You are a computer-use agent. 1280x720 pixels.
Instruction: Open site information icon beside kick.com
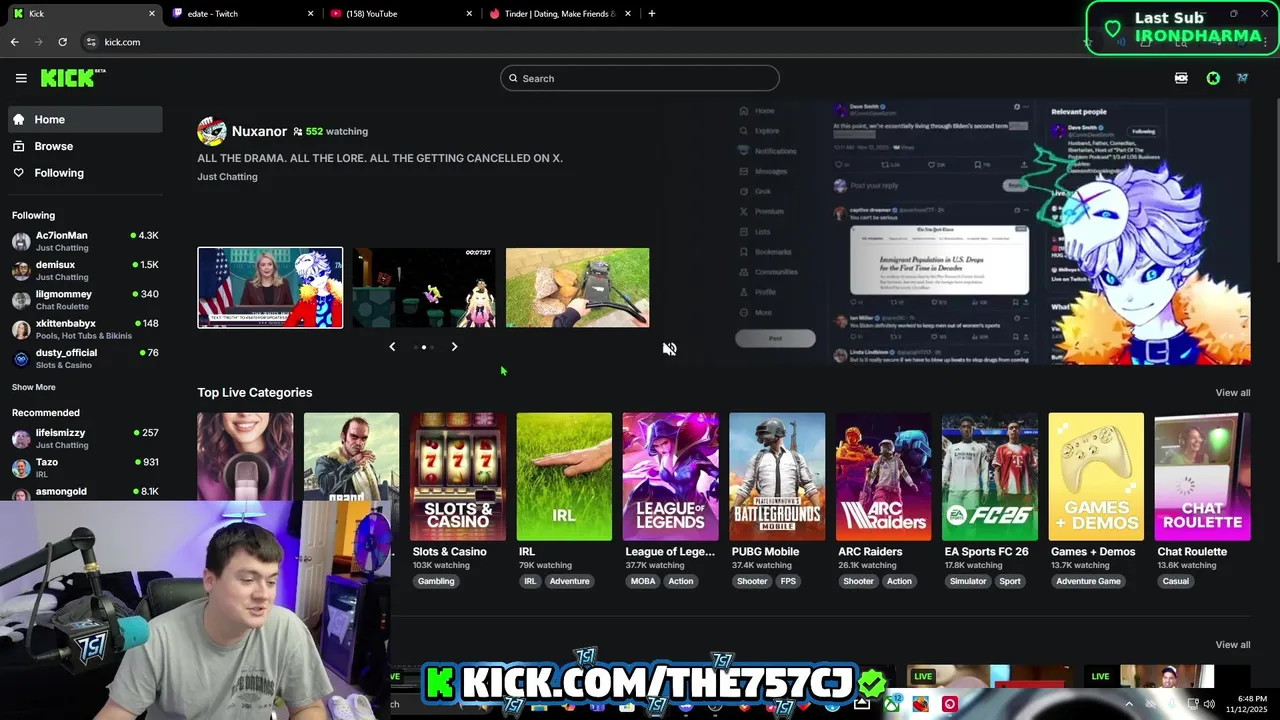coord(91,42)
